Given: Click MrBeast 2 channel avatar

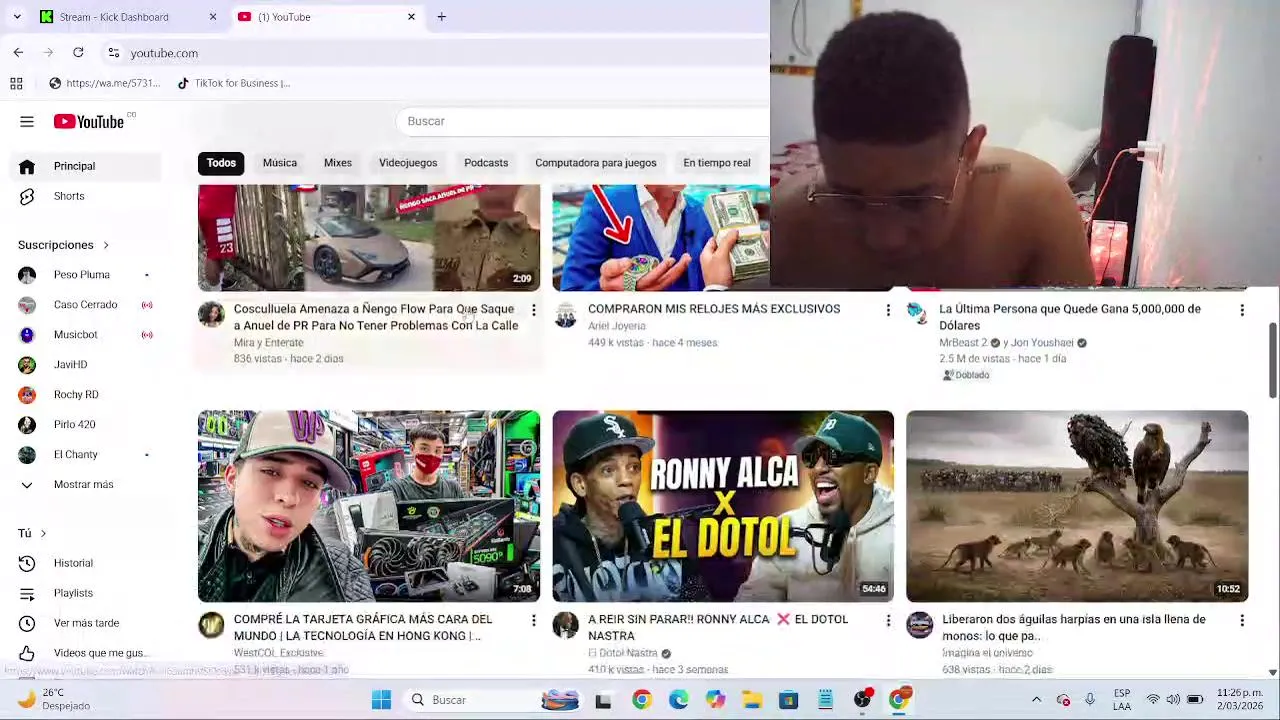Looking at the screenshot, I should (x=918, y=314).
